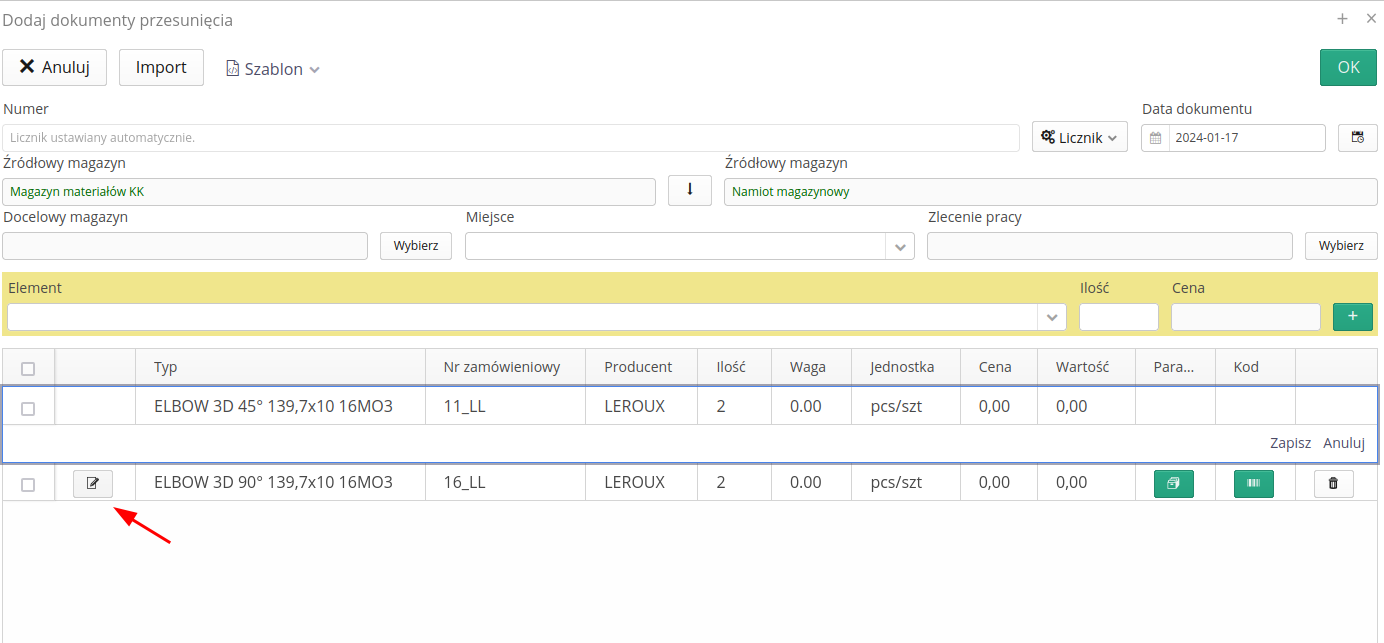The height and width of the screenshot is (643, 1384).
Task: Expand the Licznik dropdown
Action: coord(1079,138)
